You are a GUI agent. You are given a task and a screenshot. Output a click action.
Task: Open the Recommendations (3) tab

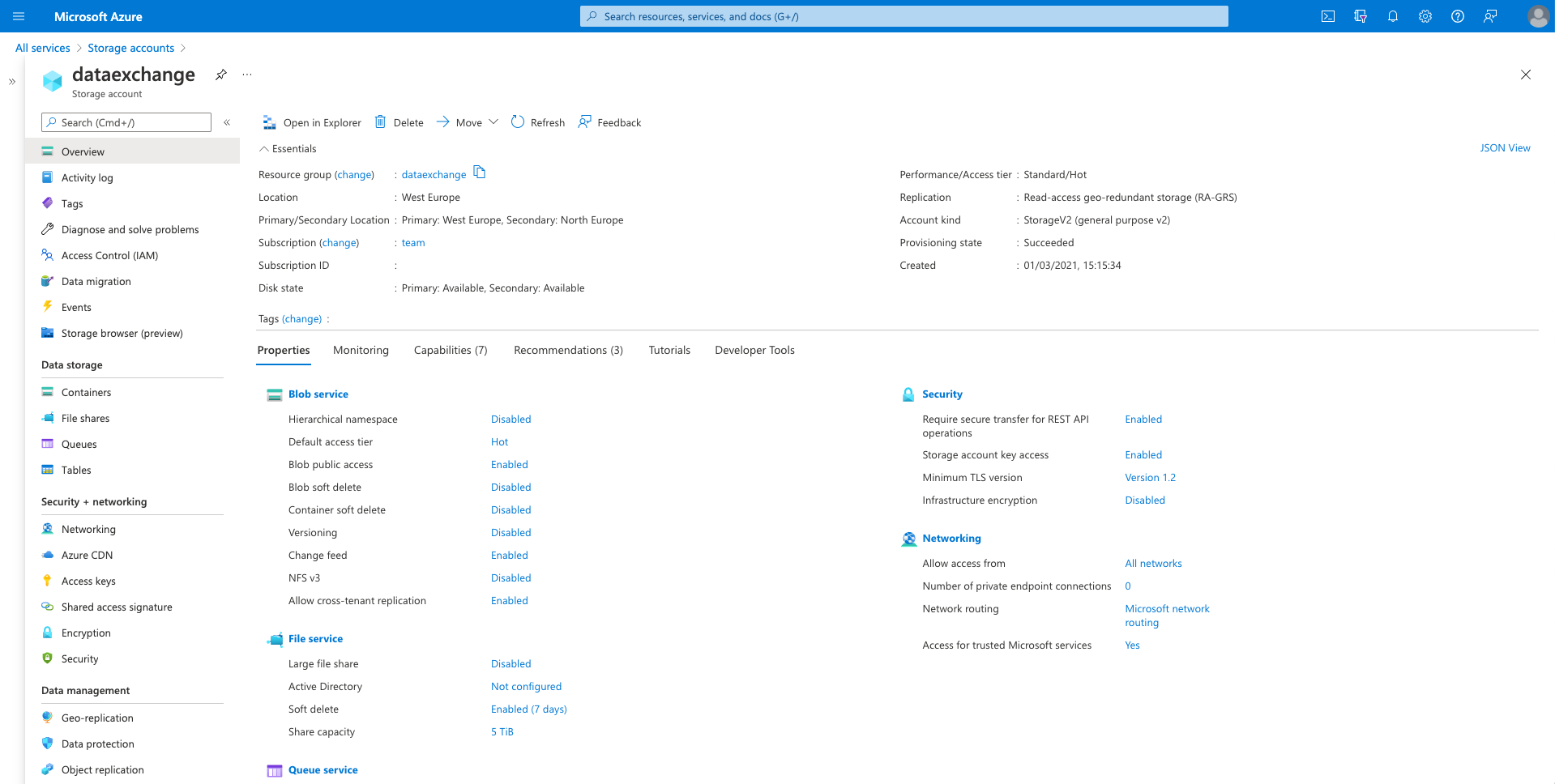click(568, 350)
